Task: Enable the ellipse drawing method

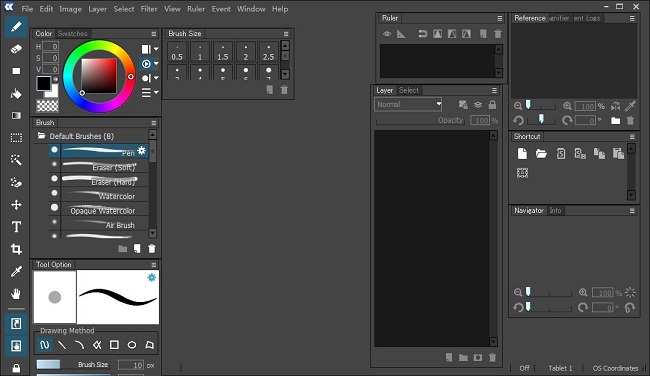Action: pos(132,345)
